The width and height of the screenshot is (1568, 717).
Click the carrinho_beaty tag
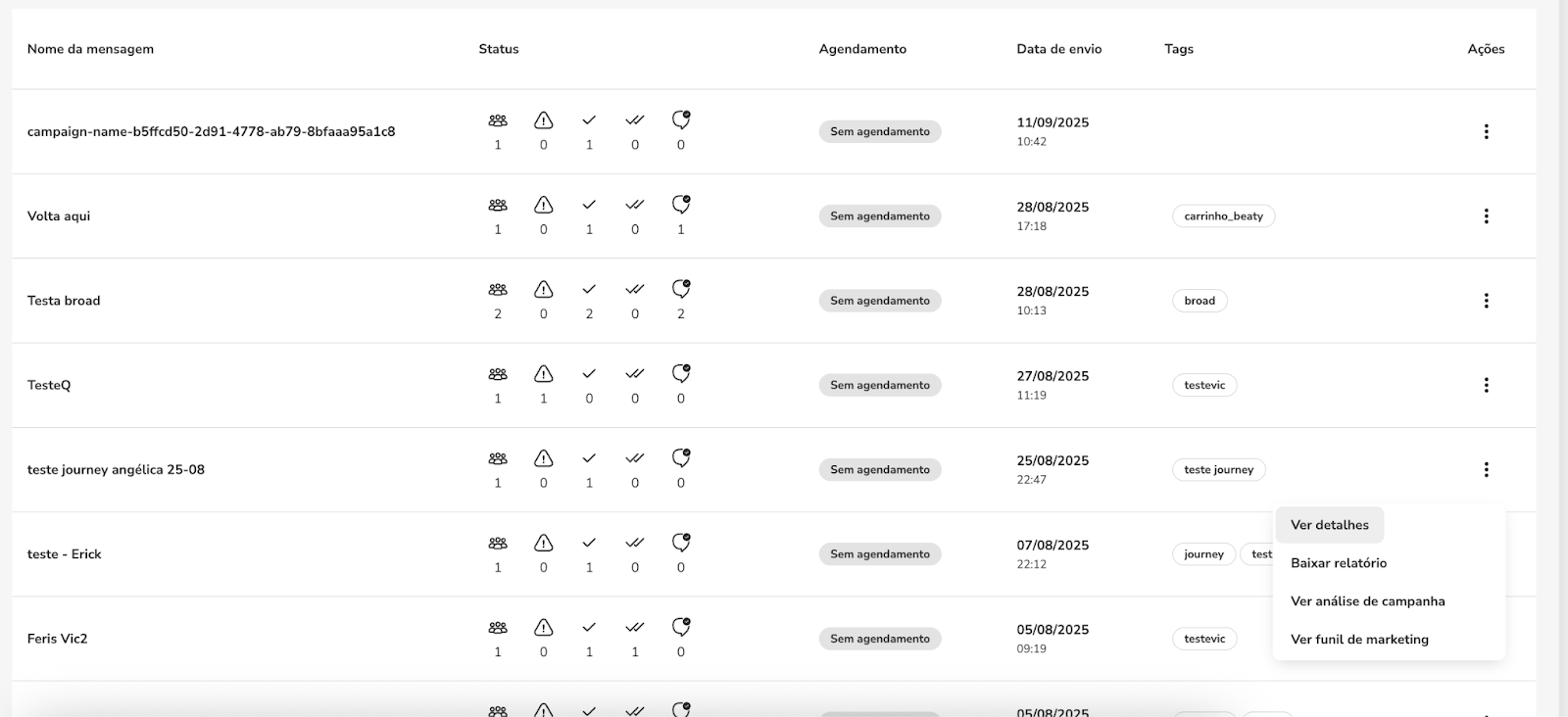tap(1223, 216)
